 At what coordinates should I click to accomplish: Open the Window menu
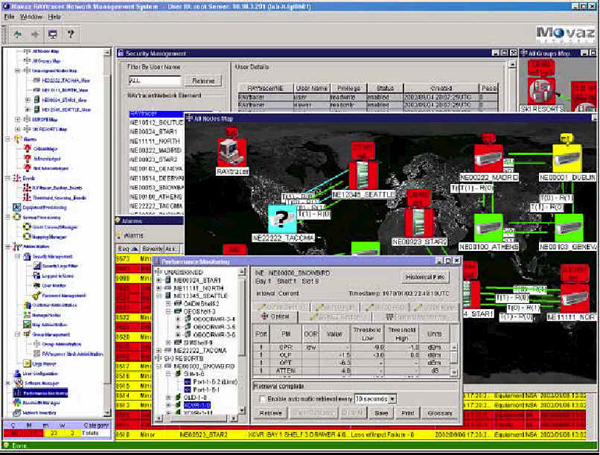click(x=31, y=17)
